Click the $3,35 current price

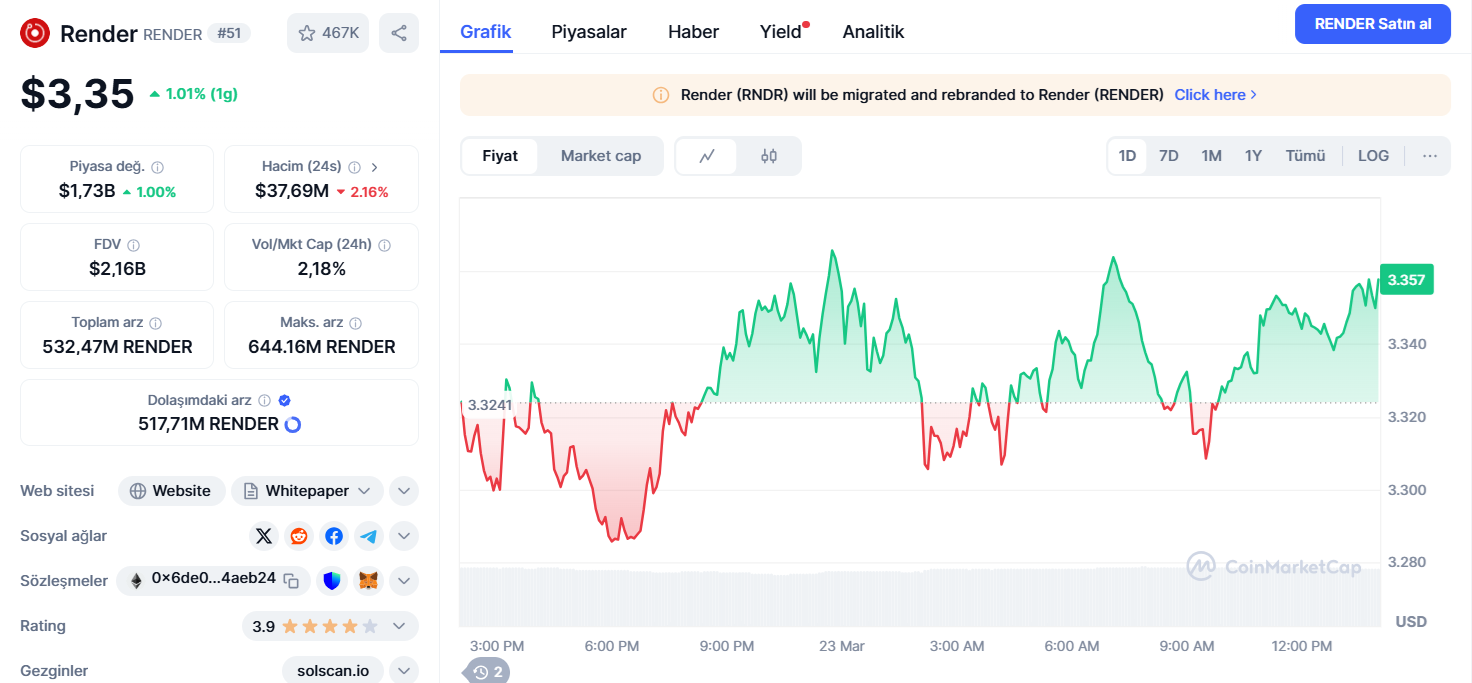[78, 94]
